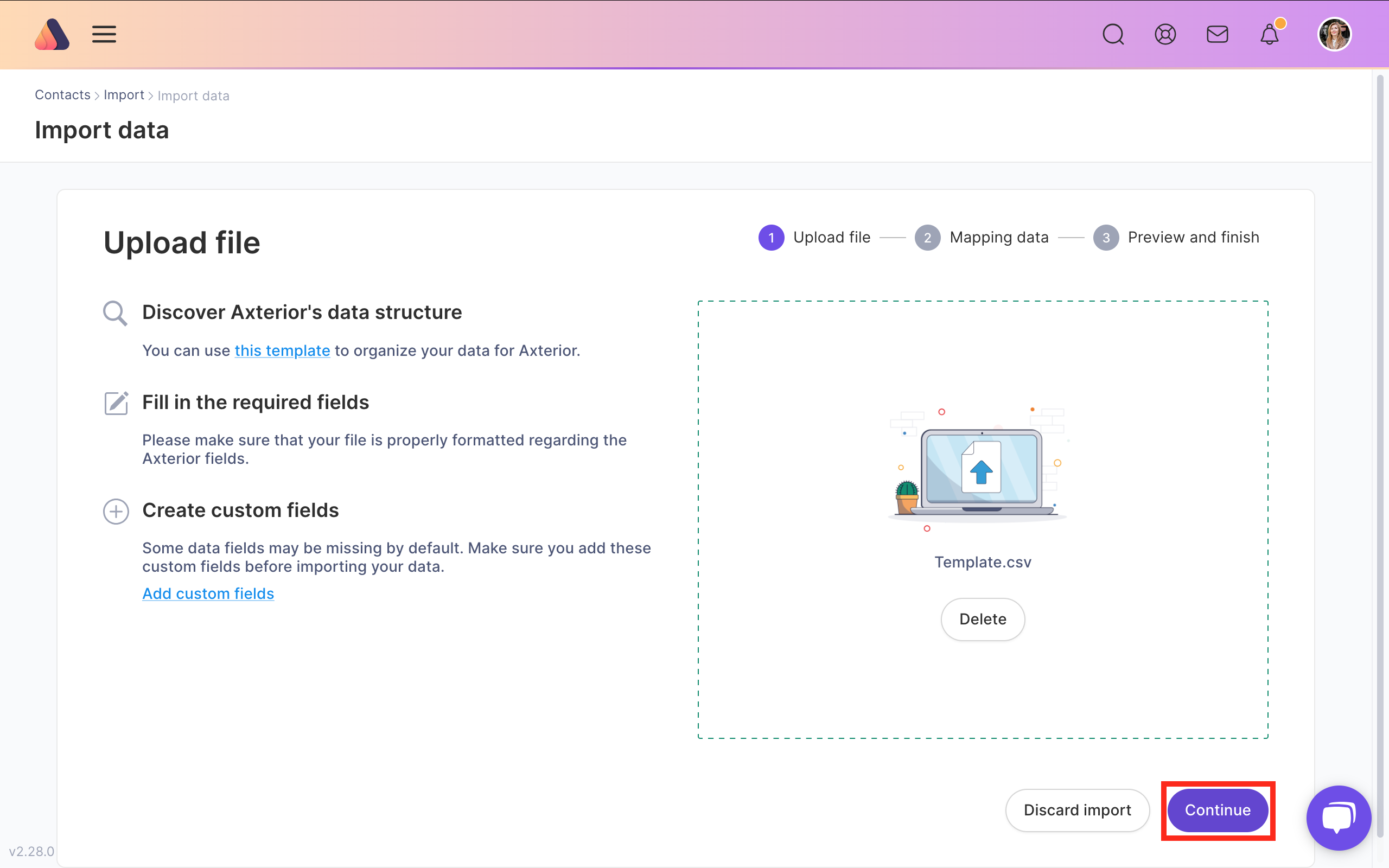
Task: Click the Template.csv file name
Action: pos(983,562)
